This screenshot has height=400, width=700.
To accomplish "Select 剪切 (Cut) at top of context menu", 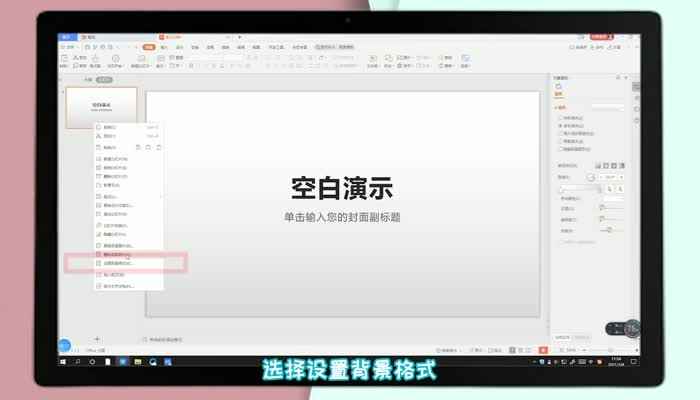I will pos(110,127).
